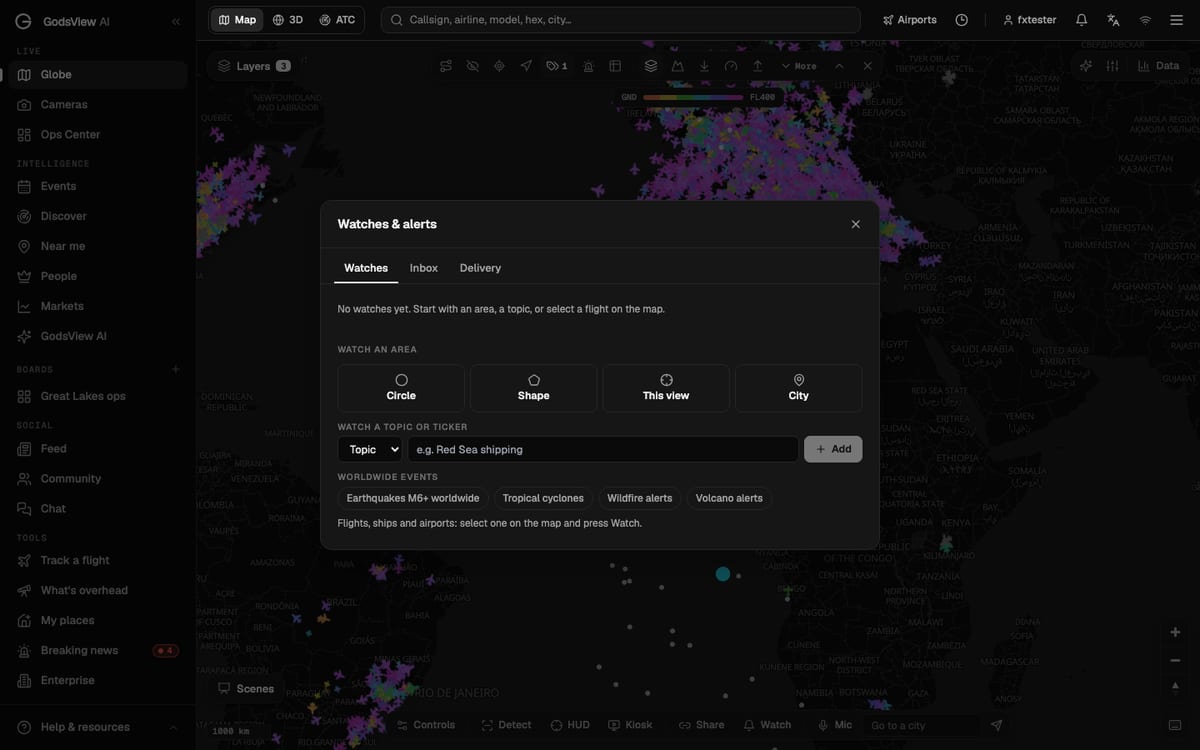Toggle the Detect feature

[506, 725]
